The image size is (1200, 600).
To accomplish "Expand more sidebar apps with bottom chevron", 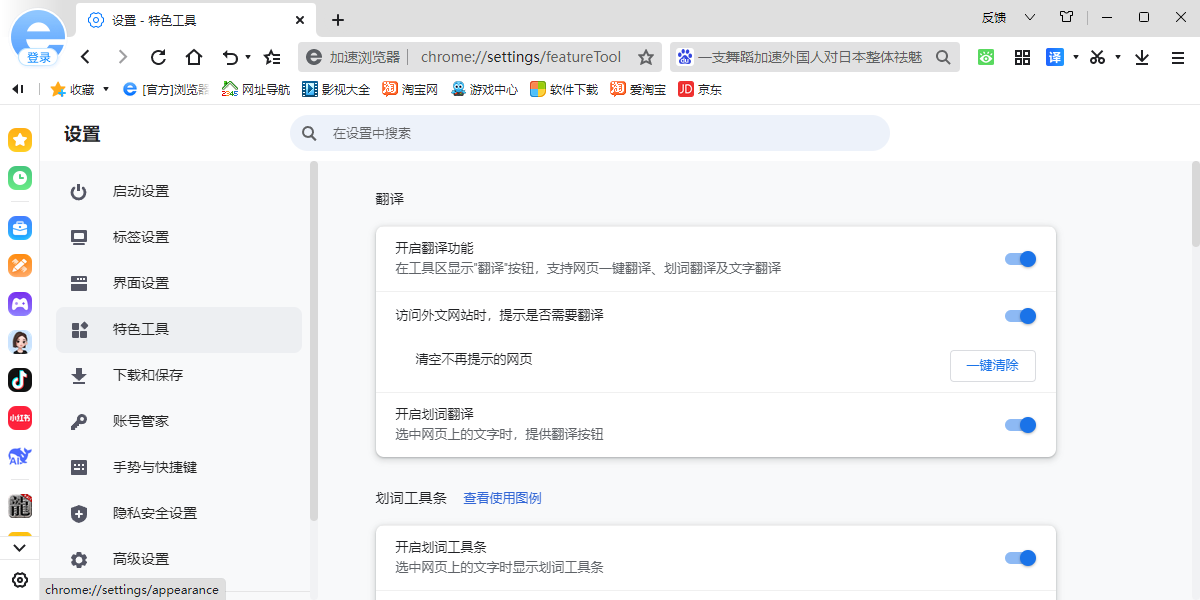I will click(20, 547).
